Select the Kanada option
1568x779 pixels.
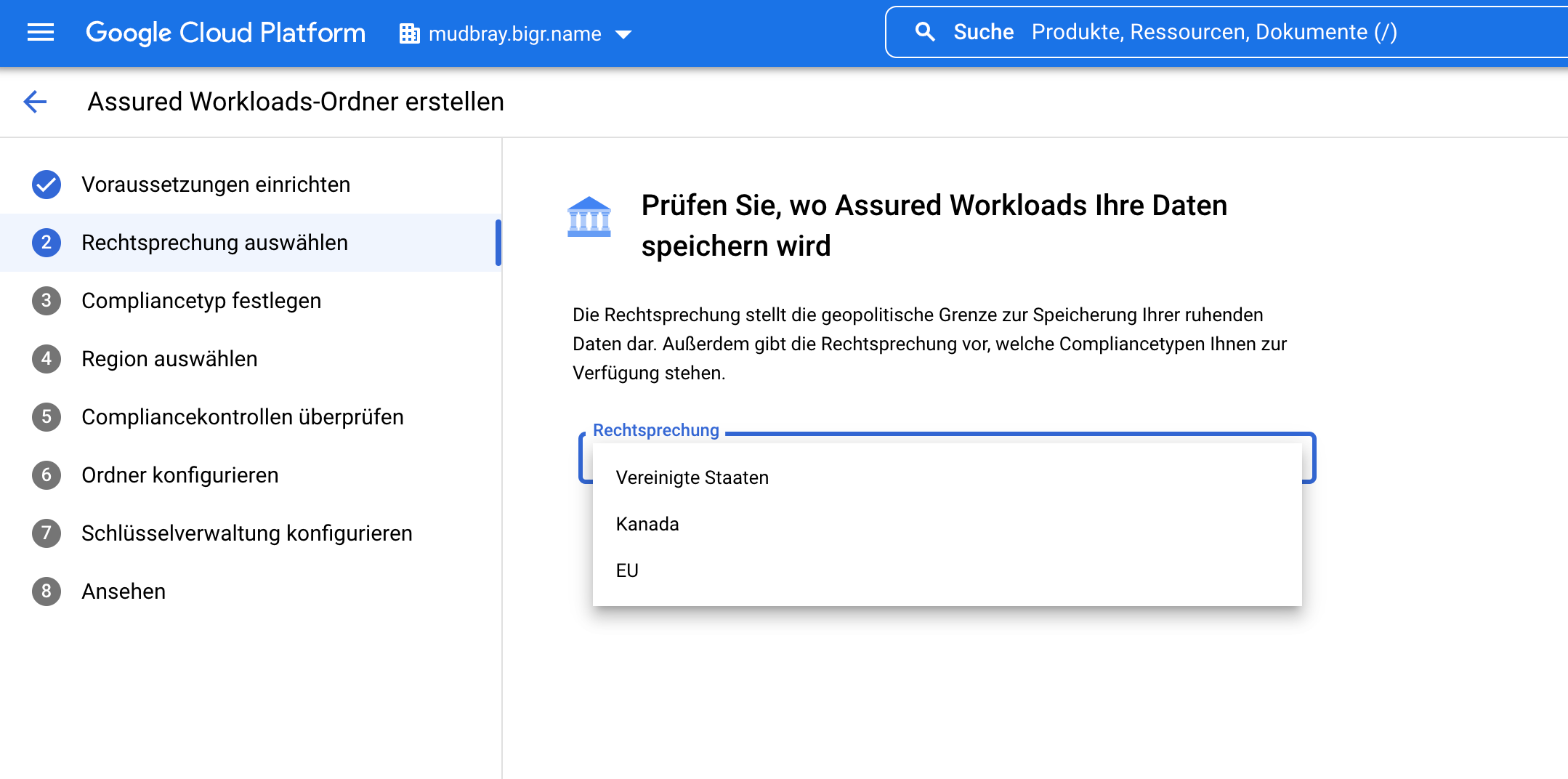647,523
